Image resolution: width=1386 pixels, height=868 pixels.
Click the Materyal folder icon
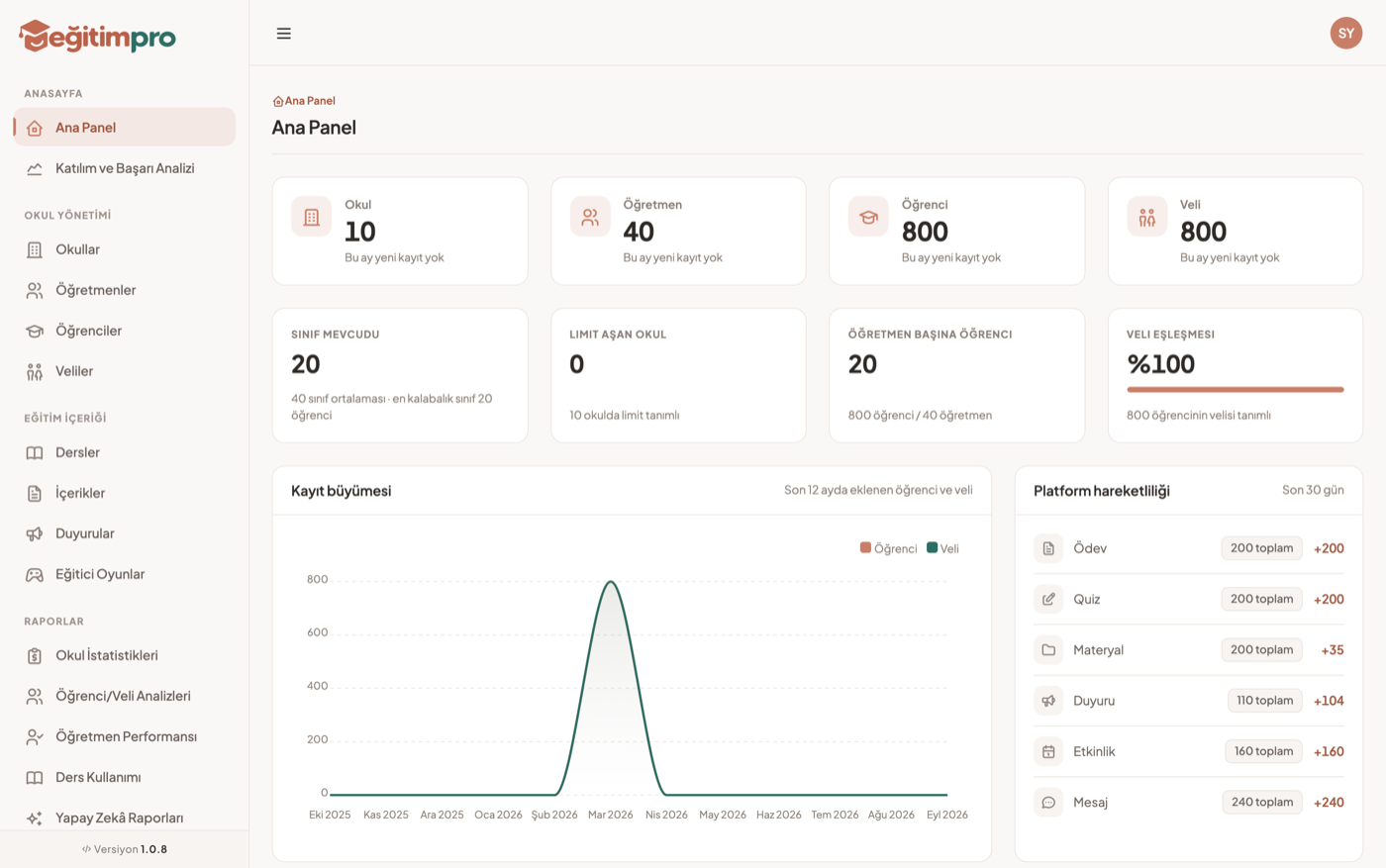pyautogui.click(x=1048, y=650)
